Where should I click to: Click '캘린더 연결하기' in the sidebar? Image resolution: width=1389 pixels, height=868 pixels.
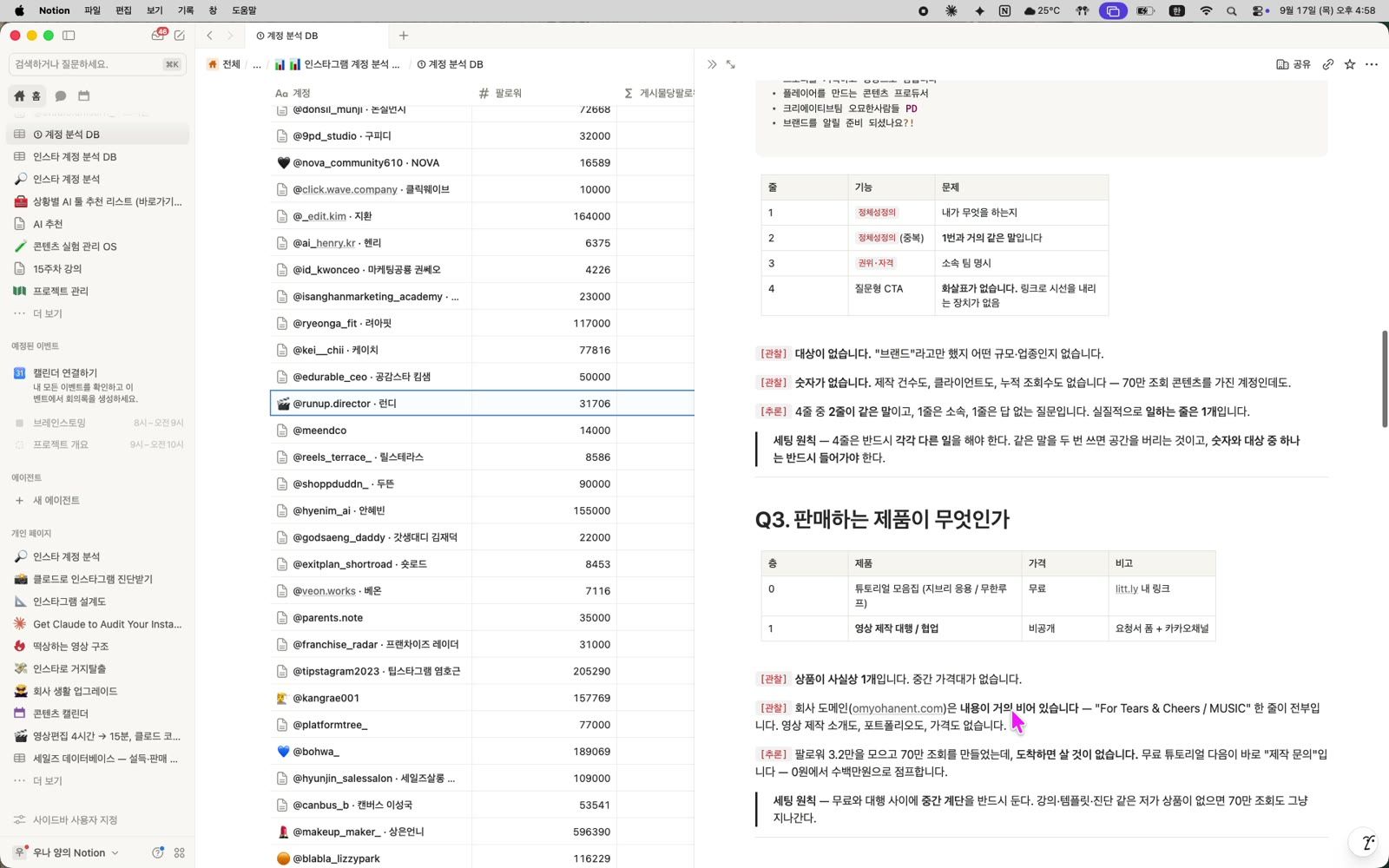65,372
